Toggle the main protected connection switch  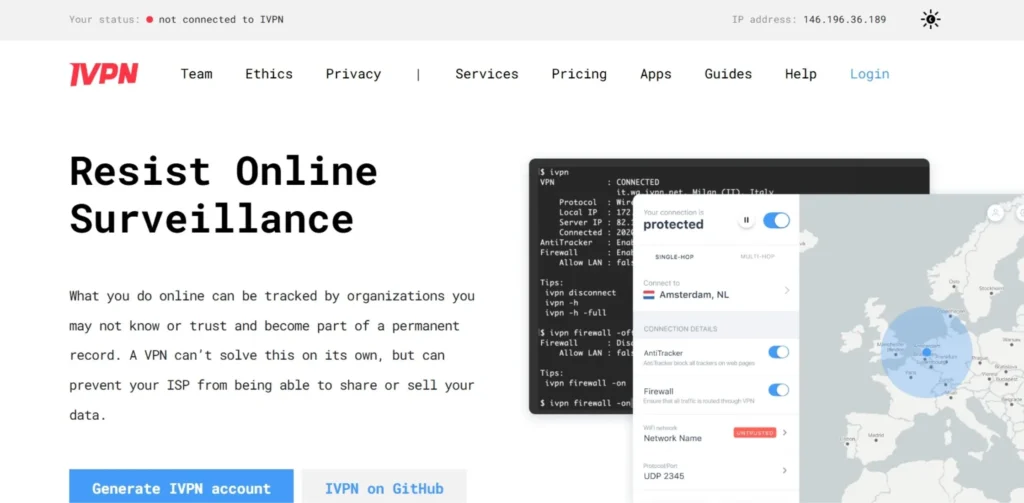776,221
